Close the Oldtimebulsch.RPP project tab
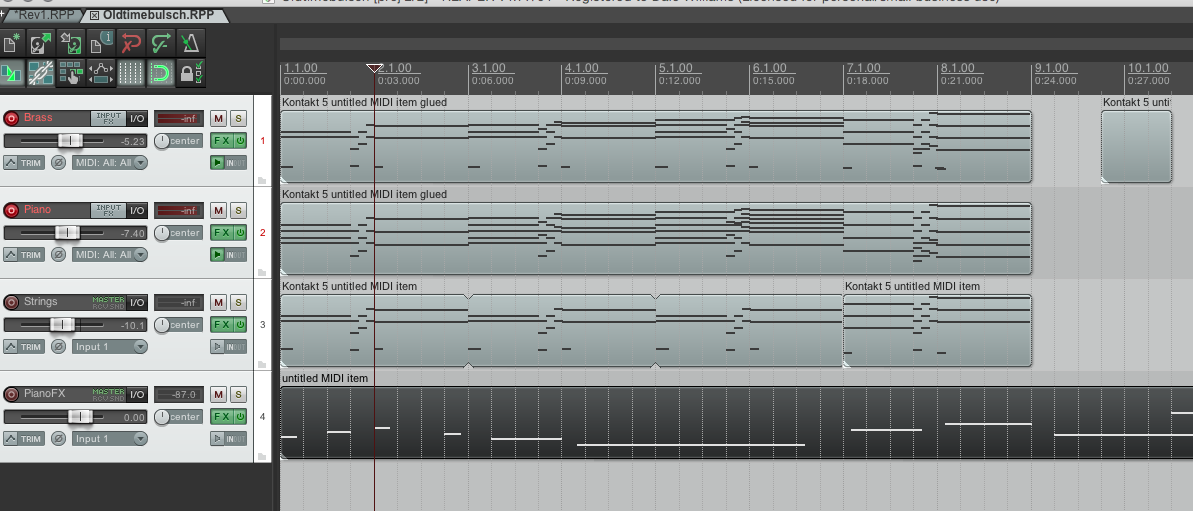Viewport: 1193px width, 511px height. coord(95,15)
